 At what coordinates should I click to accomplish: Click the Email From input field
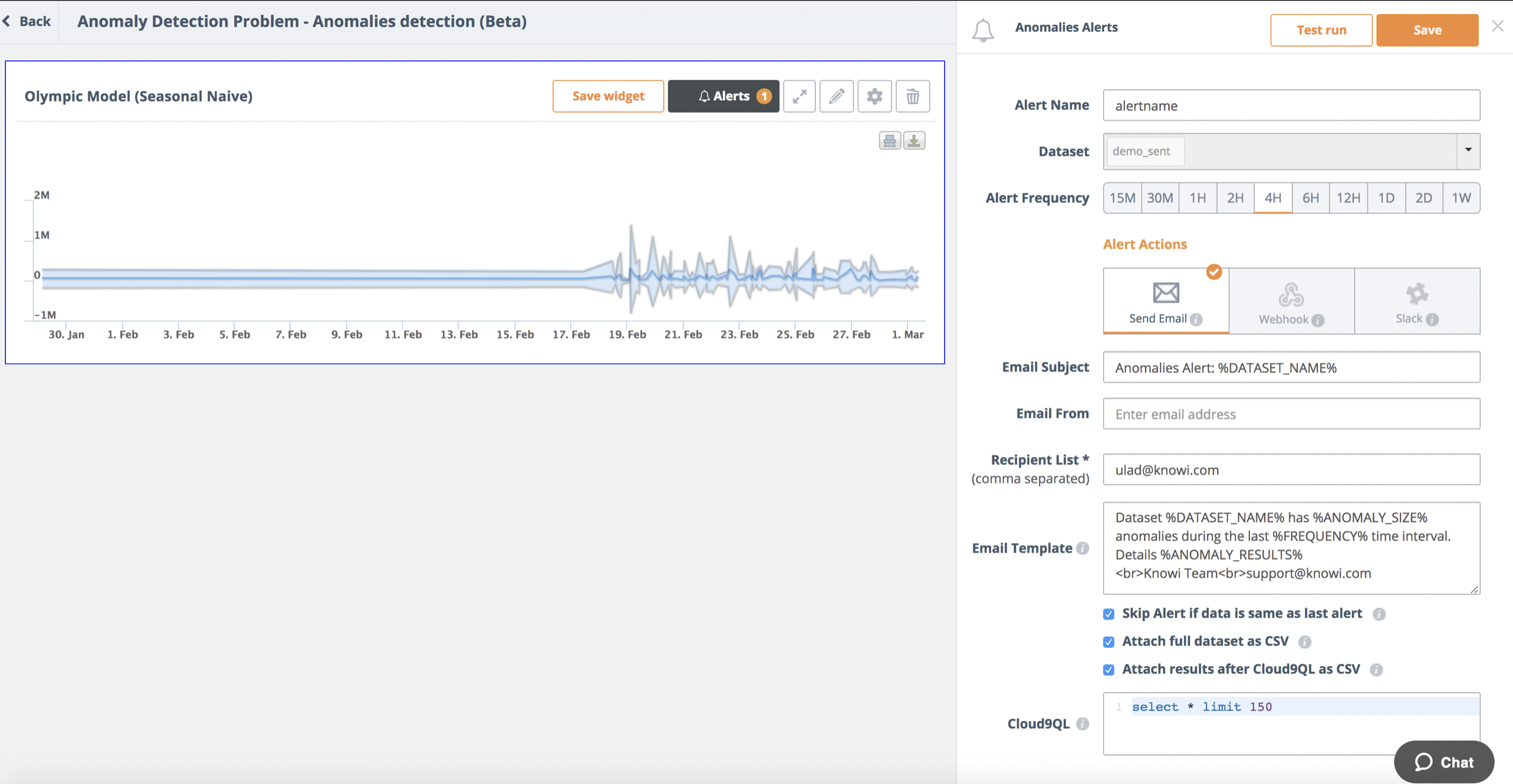(1291, 414)
